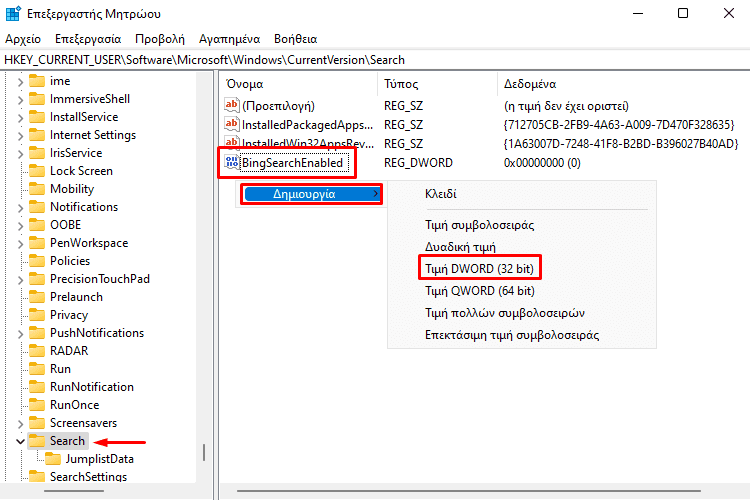750x500 pixels.
Task: Select the Prelaunch folder icon
Action: coord(37,297)
